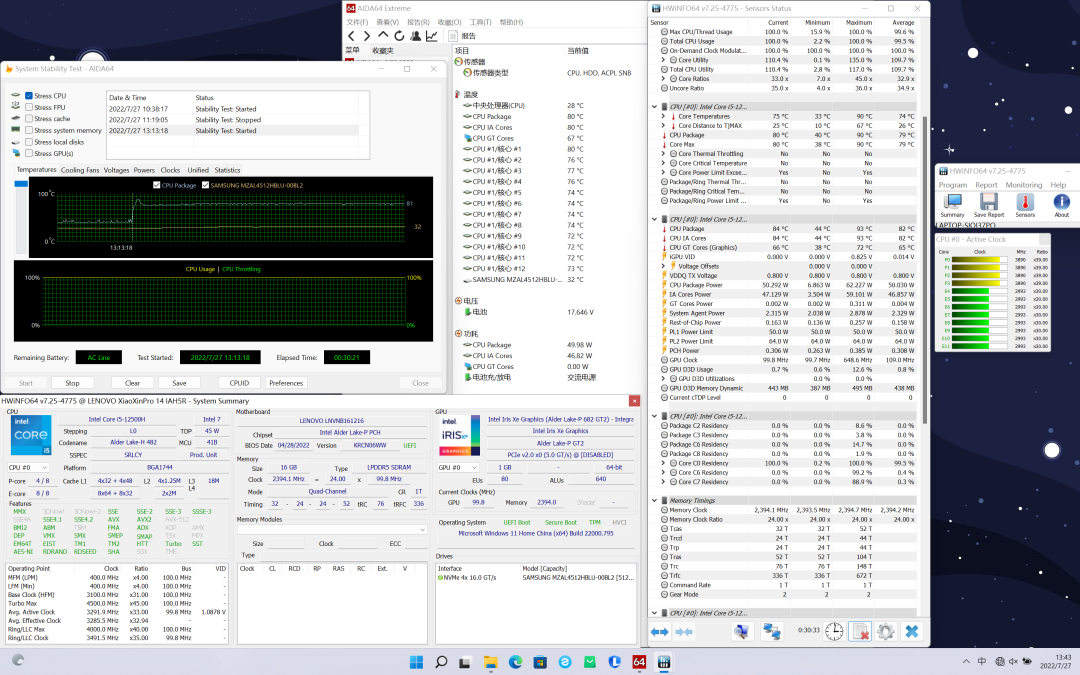Viewport: 1080px width, 675px height.
Task: Toggle the Stress system memory checkbox
Action: coord(30,130)
